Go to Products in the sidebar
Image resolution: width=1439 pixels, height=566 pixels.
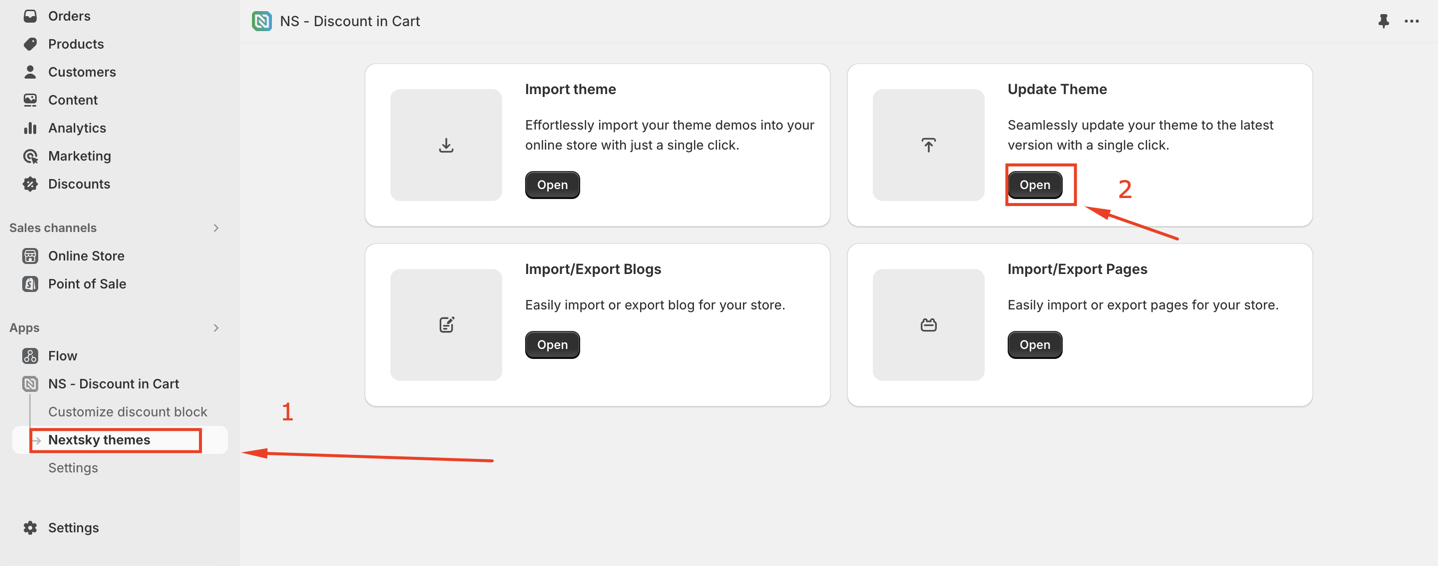click(75, 44)
